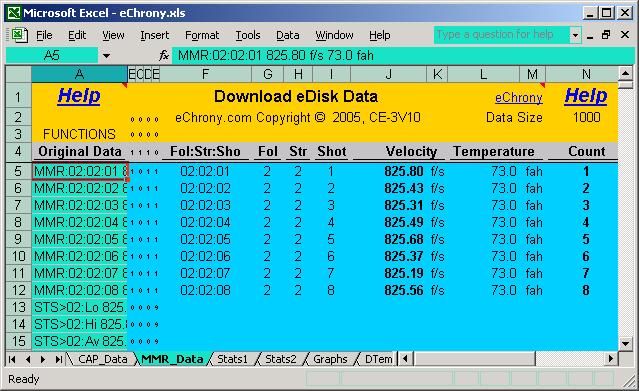Close the workbook with inner X
The height and width of the screenshot is (391, 639).
pyautogui.click(x=625, y=35)
